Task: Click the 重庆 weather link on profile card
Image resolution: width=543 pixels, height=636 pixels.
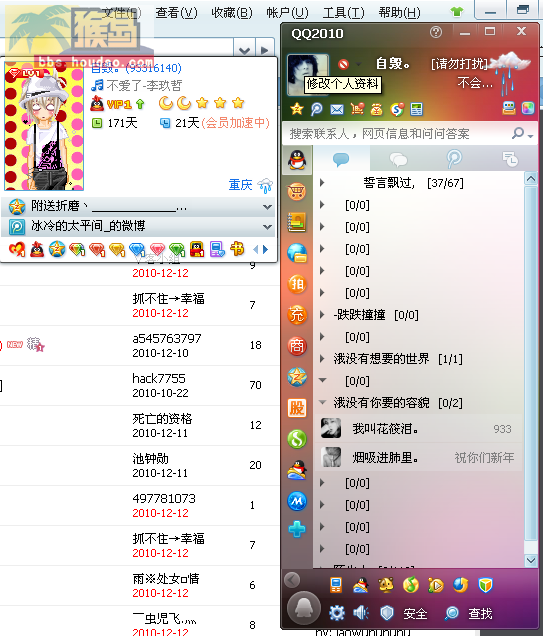Action: (x=240, y=185)
